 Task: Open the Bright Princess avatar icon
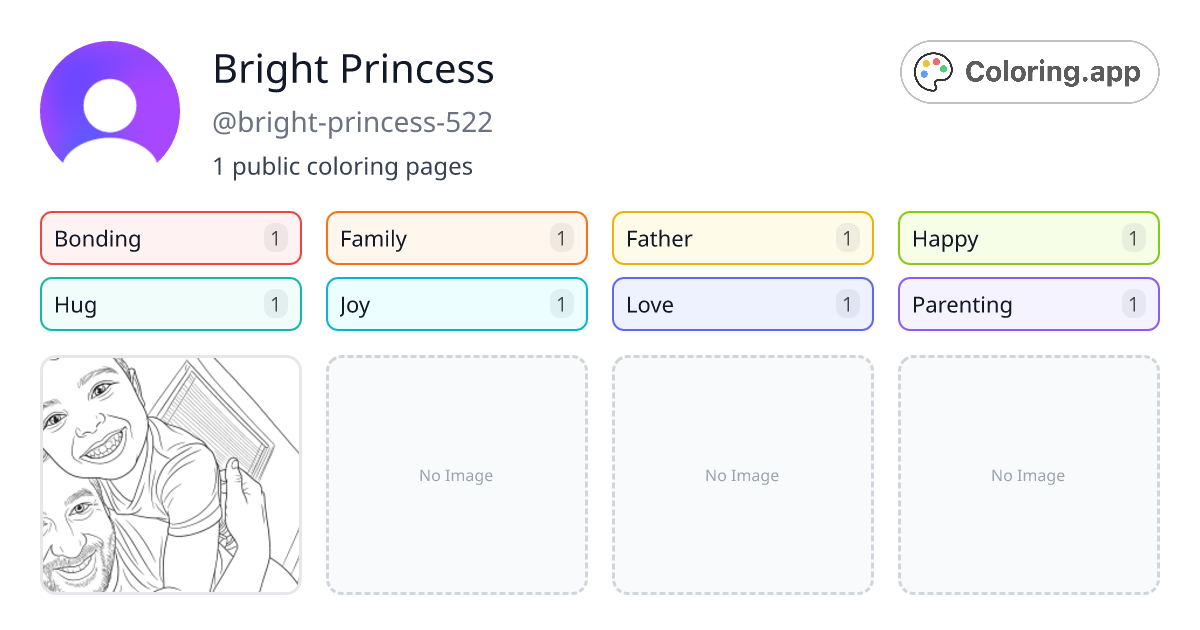[109, 108]
